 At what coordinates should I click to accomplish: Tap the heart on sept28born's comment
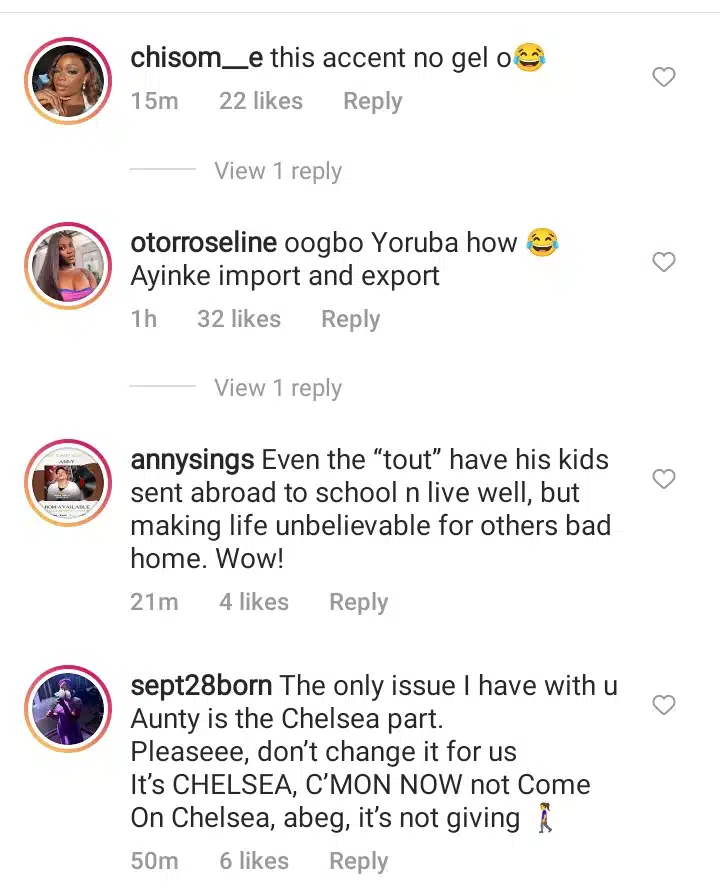(x=664, y=705)
